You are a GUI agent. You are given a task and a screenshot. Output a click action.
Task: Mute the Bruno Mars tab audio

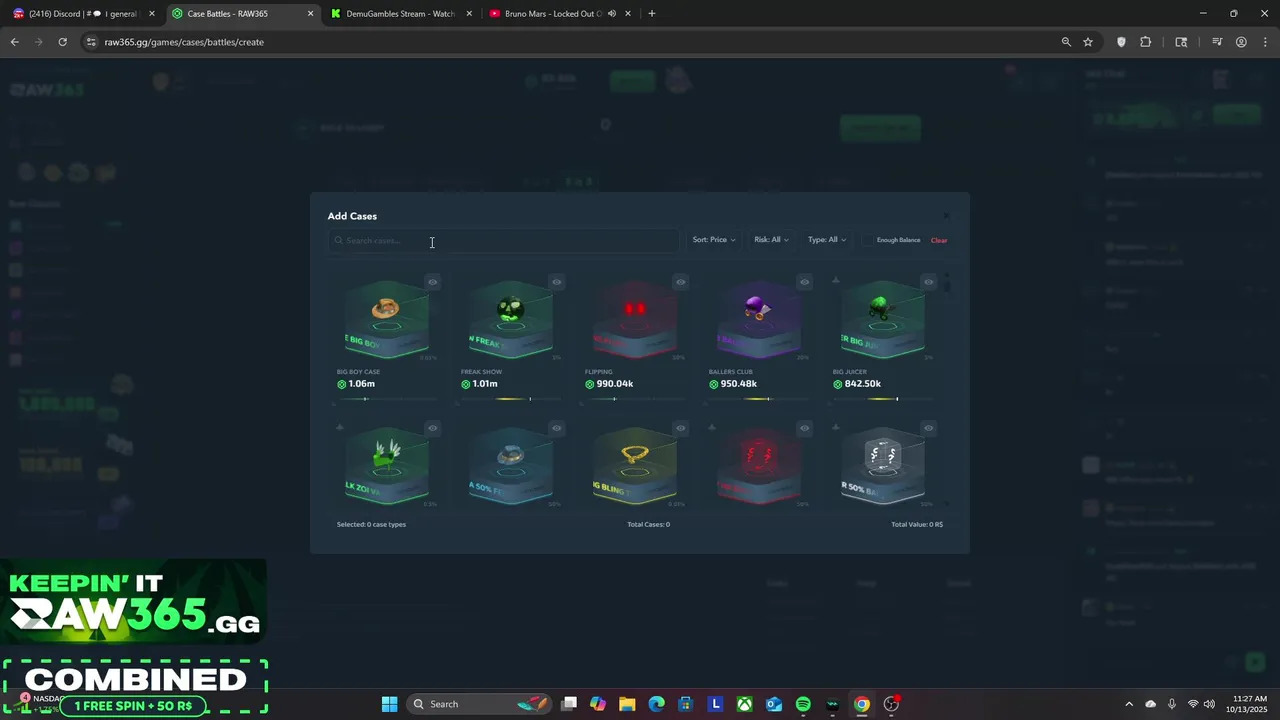coord(611,14)
